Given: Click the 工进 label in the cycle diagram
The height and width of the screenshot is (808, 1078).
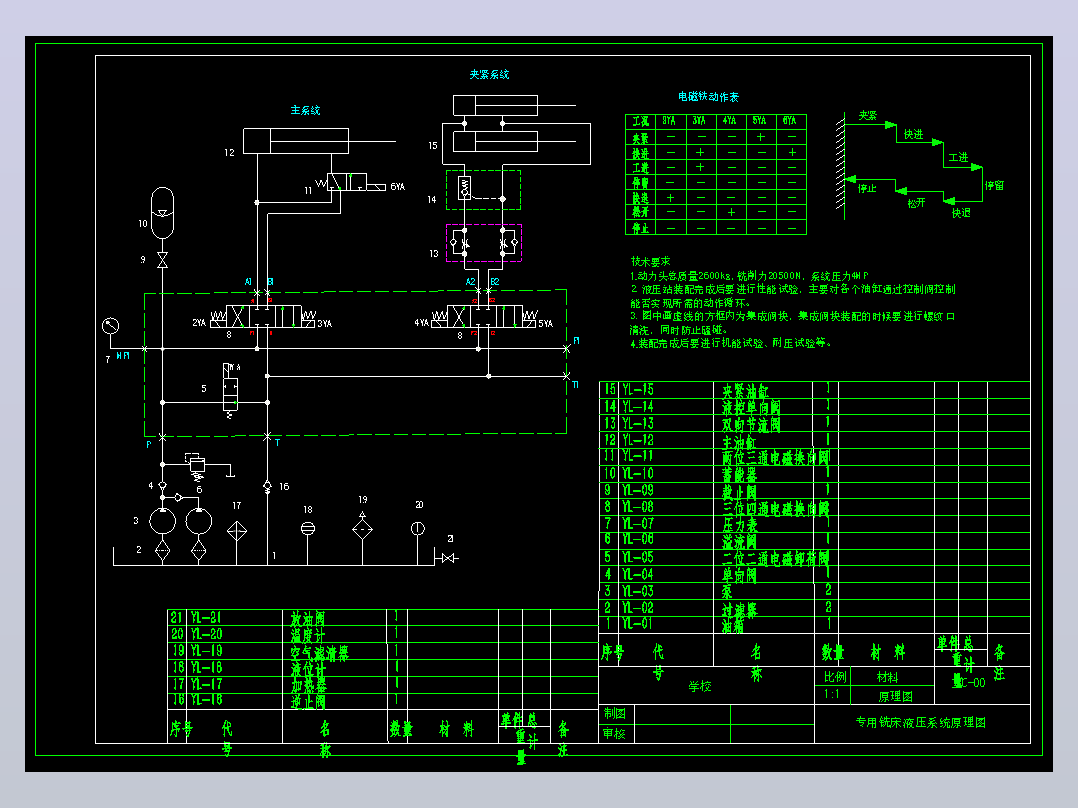Looking at the screenshot, I should pos(958,157).
